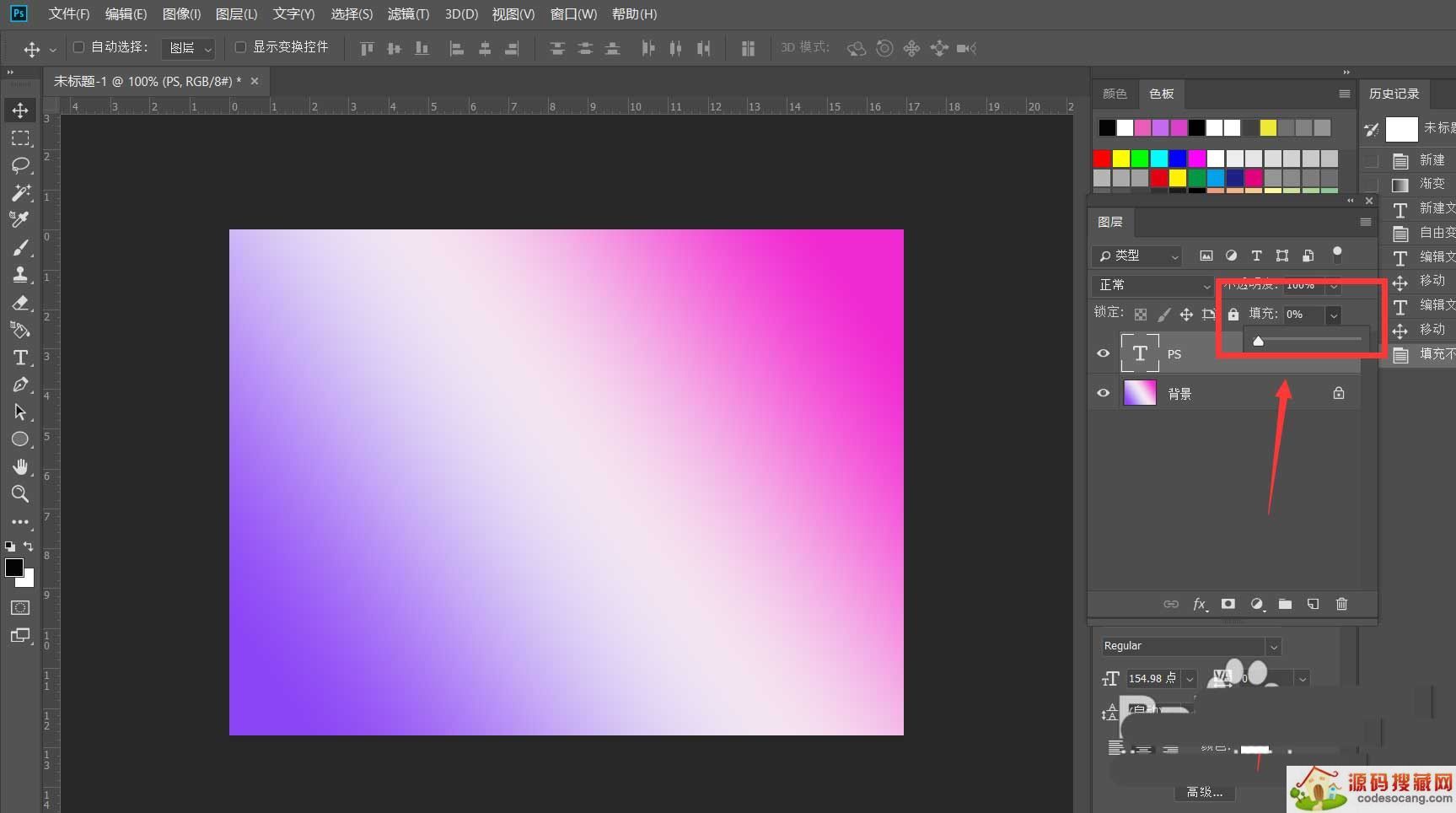Select the Paint Bucket tool
The width and height of the screenshot is (1456, 813).
tap(20, 330)
